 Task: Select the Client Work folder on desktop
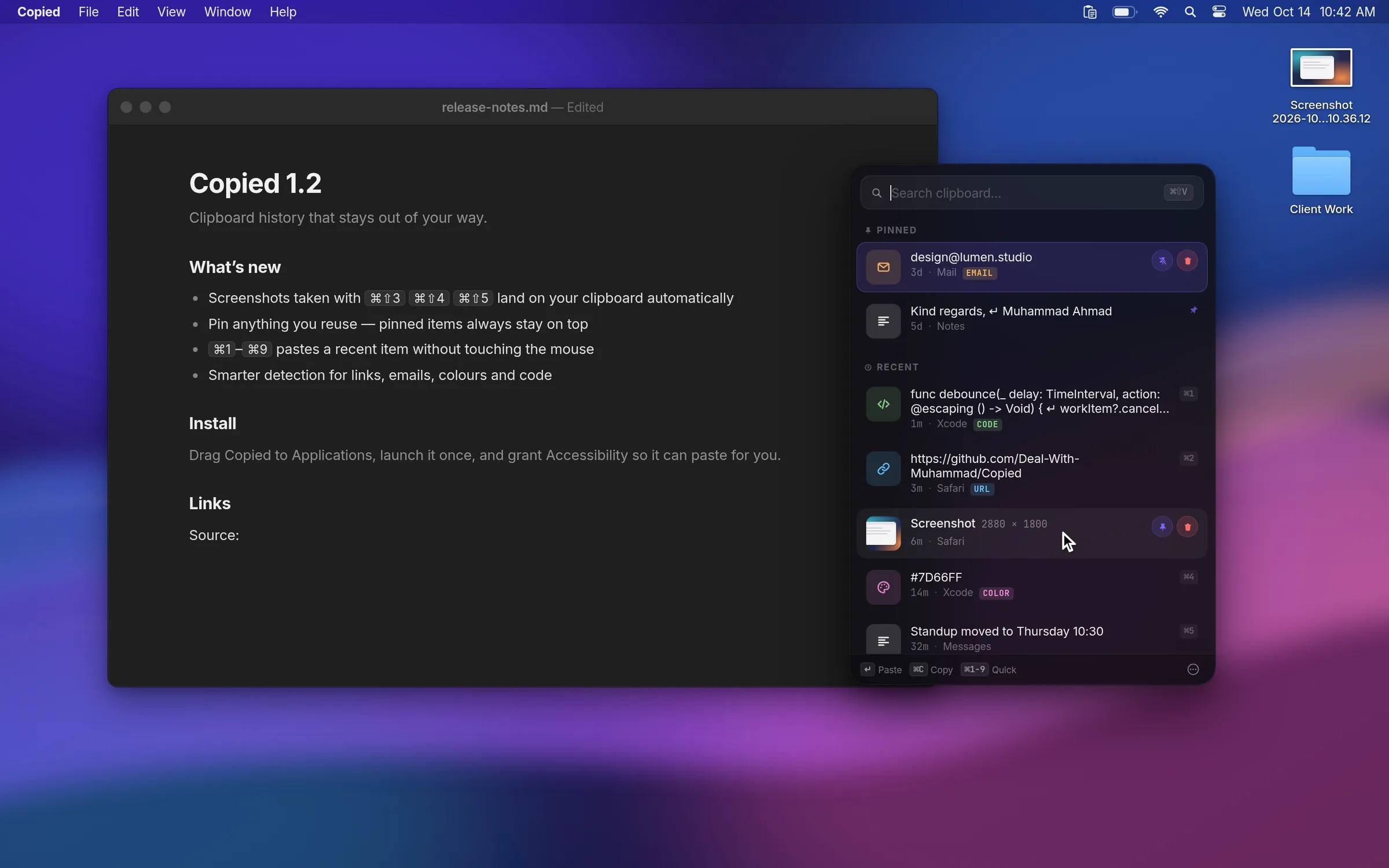click(1321, 181)
